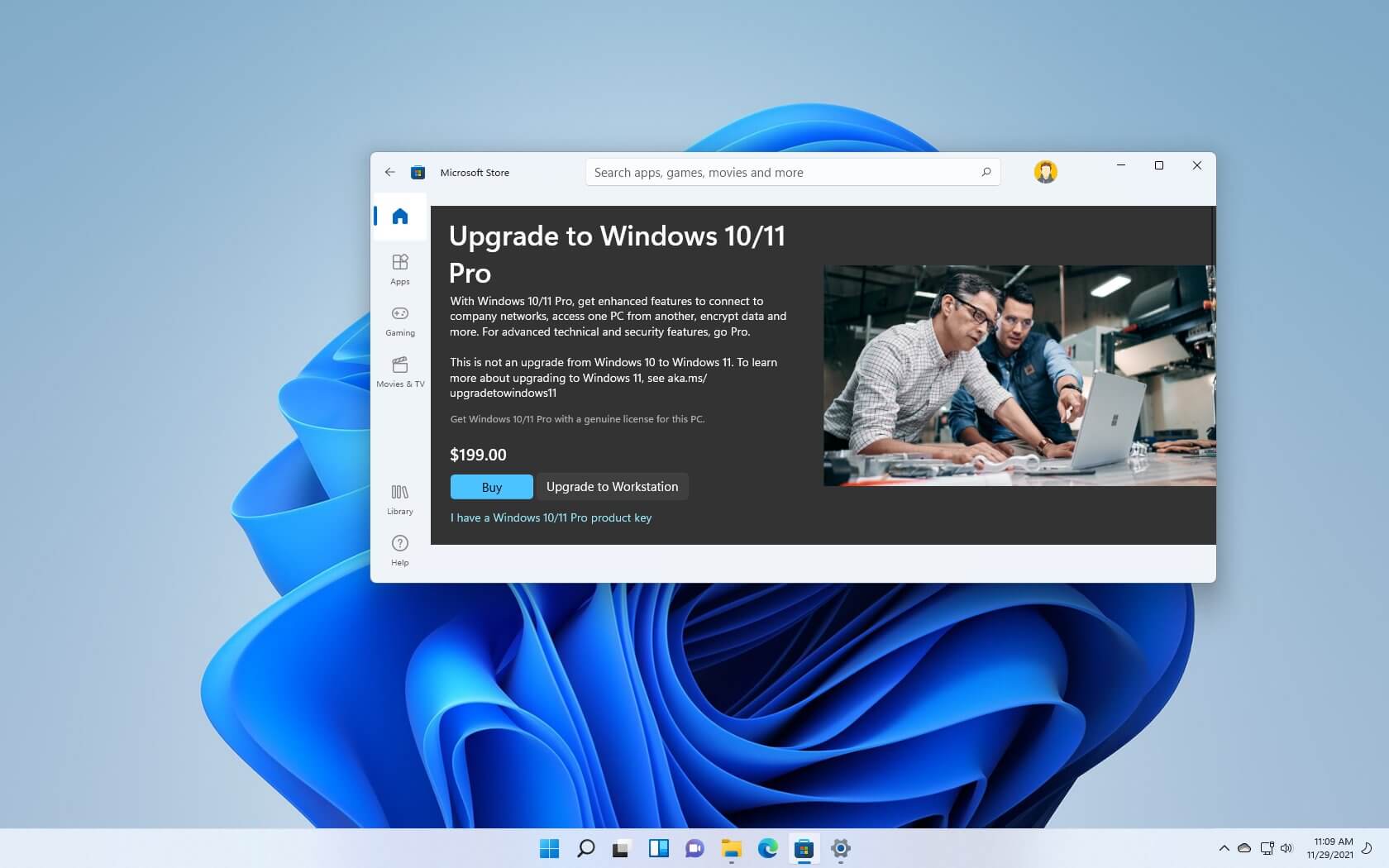Launch Microsoft Edge from the taskbar

[x=767, y=849]
